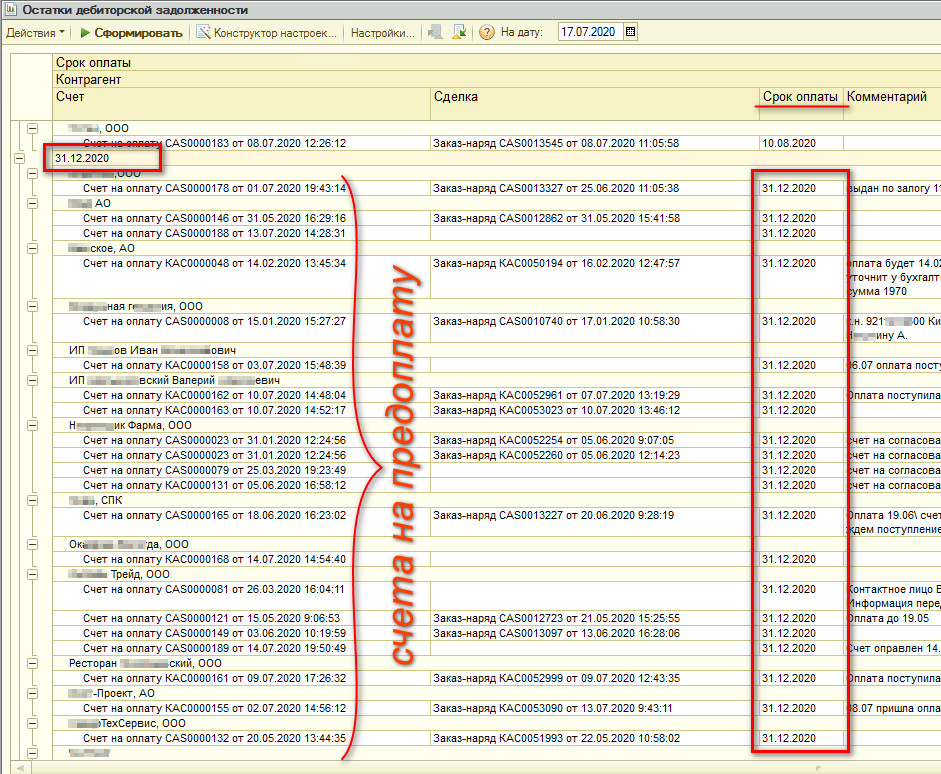Click the horizontal scrollbar left arrow
The image size is (941, 774).
pyautogui.click(x=20, y=767)
